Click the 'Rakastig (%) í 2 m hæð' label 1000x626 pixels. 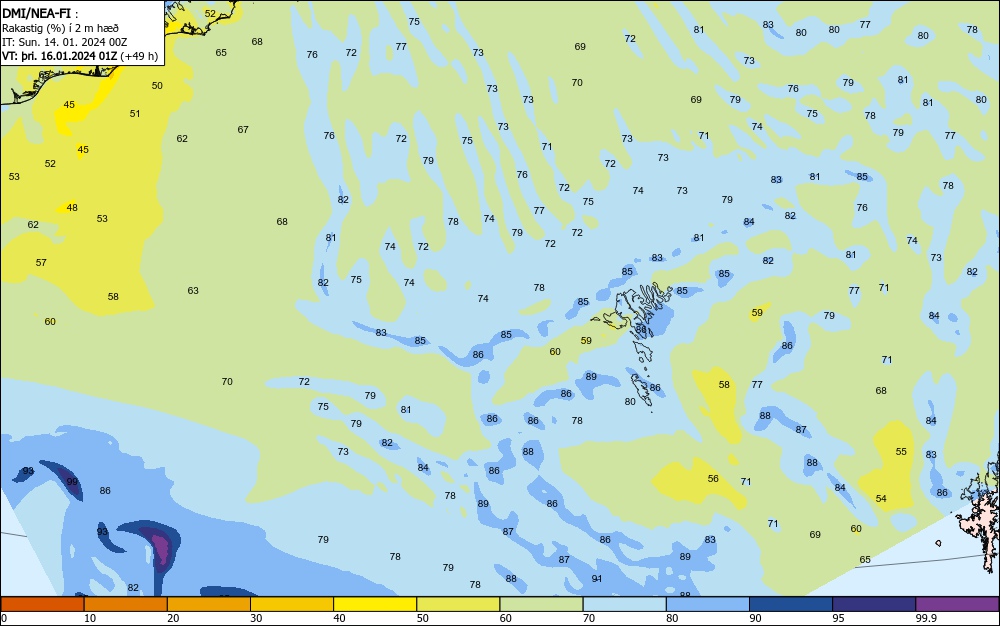60,28
